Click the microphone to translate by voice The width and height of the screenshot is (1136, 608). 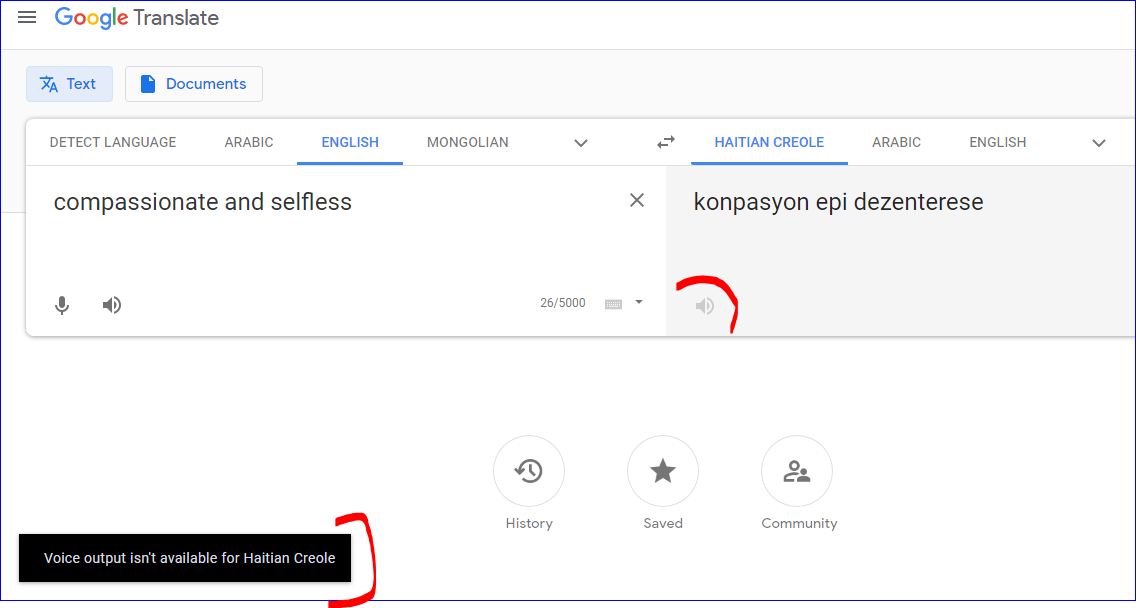tap(62, 305)
